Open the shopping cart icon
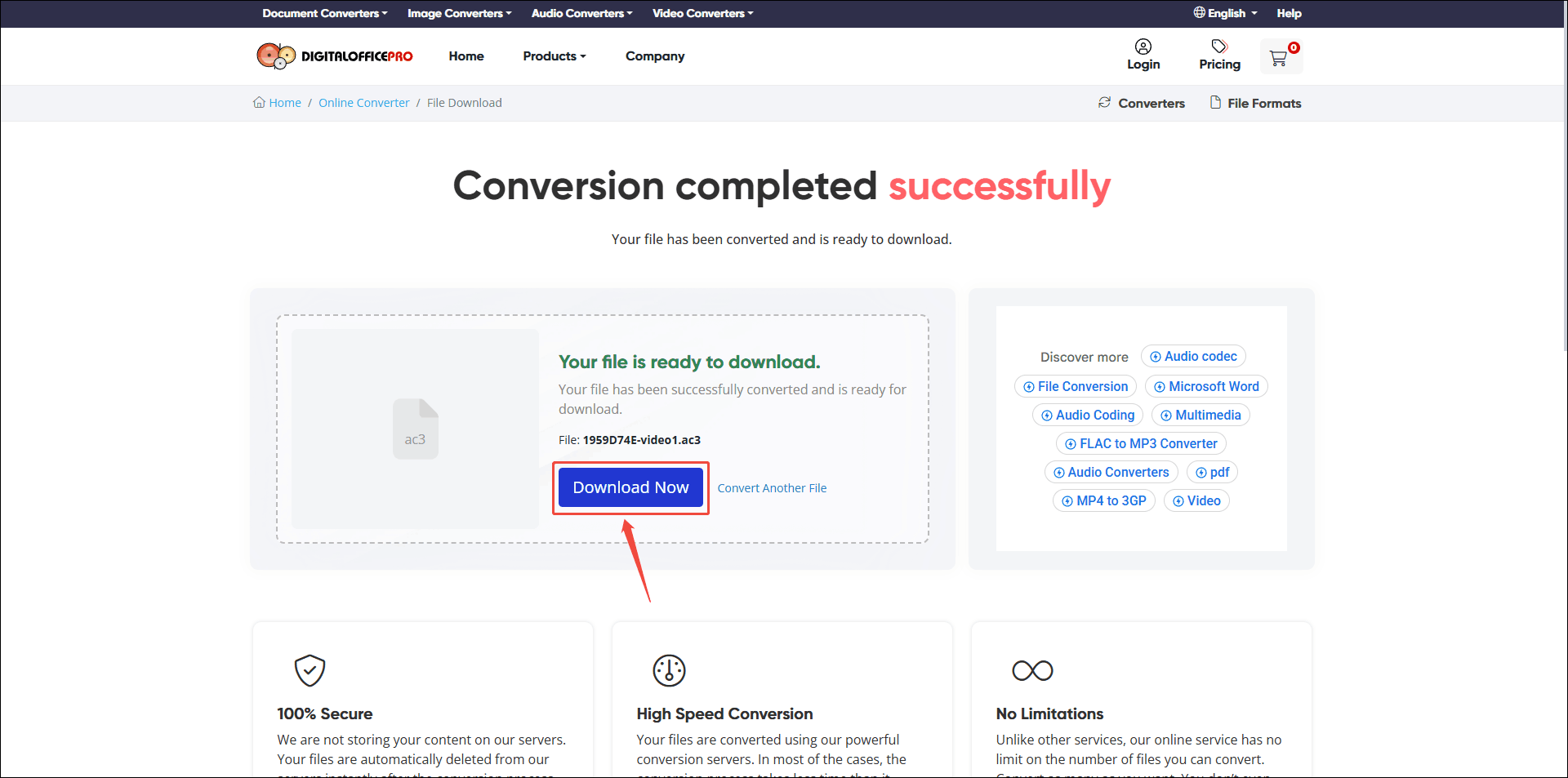1568x778 pixels. click(x=1280, y=56)
